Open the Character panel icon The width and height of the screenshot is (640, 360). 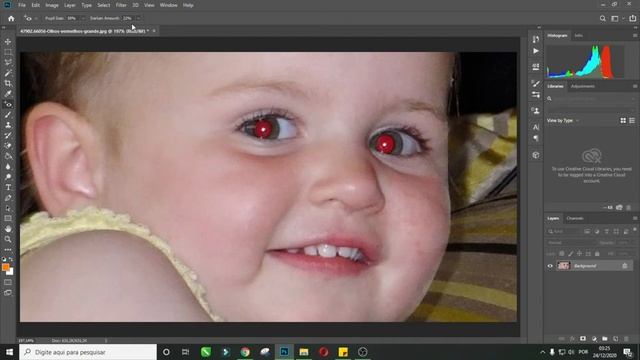coord(536,127)
